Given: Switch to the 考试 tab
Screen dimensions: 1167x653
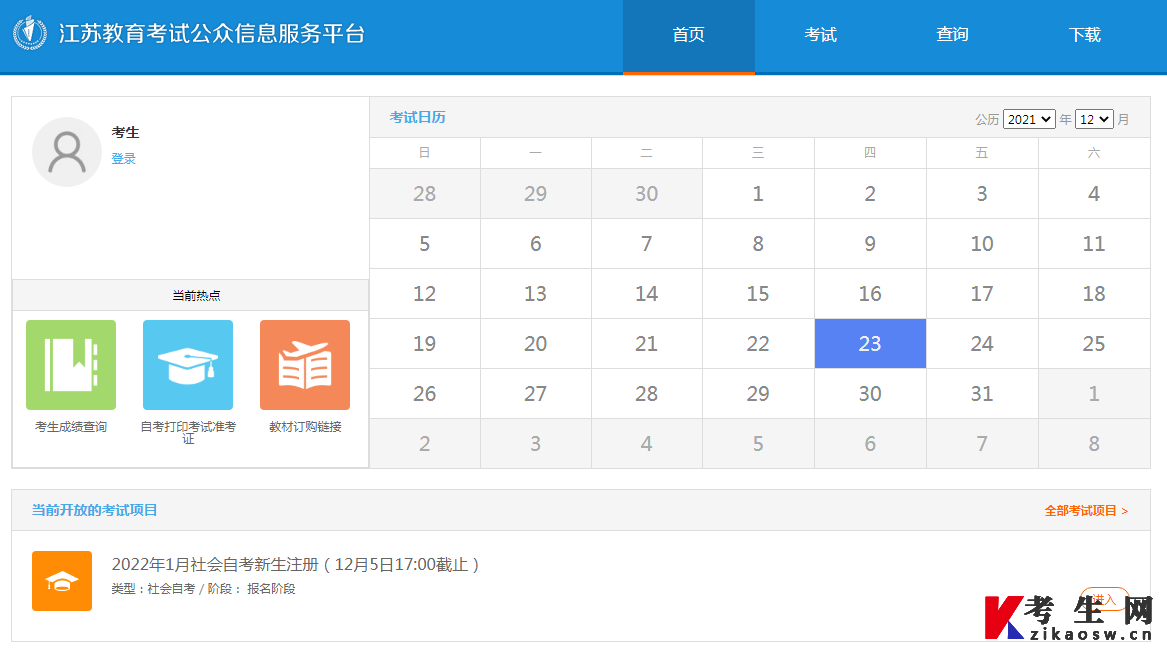Looking at the screenshot, I should click(x=820, y=35).
